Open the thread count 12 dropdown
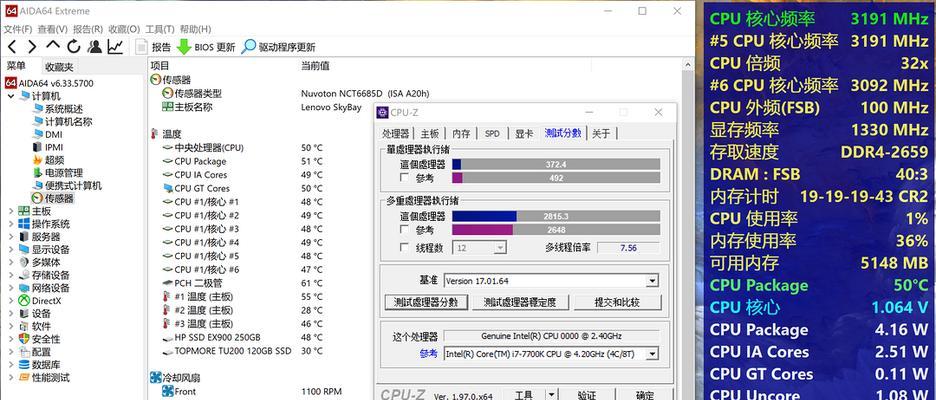Image resolution: width=936 pixels, height=400 pixels. [500, 247]
